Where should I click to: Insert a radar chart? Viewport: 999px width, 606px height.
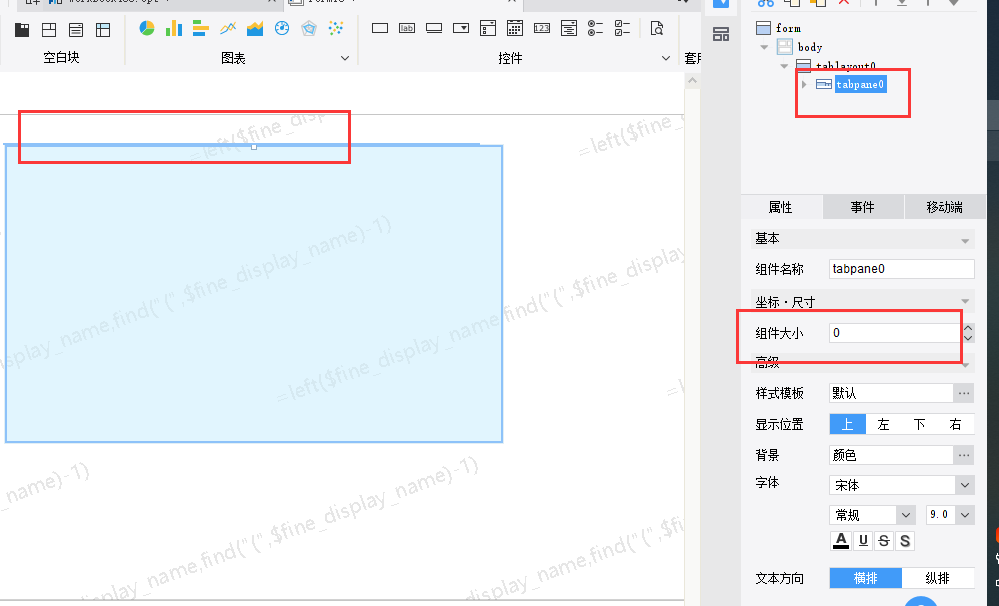(x=309, y=28)
